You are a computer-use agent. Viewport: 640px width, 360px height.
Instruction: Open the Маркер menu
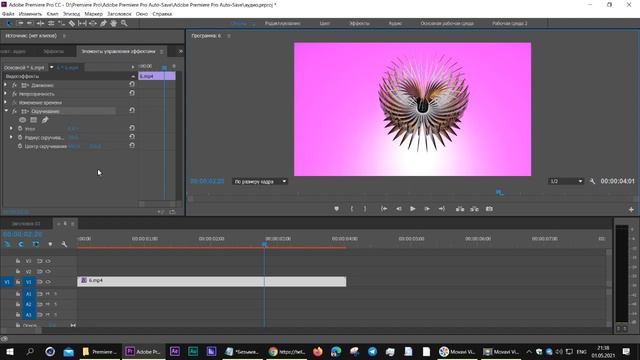[x=93, y=14]
